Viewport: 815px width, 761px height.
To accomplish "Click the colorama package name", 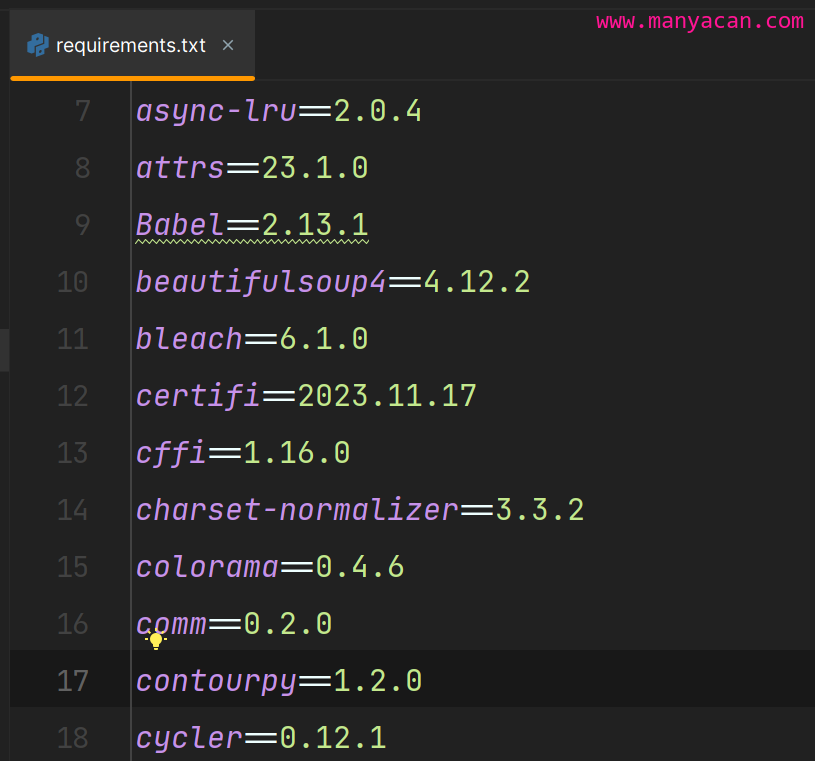I will point(207,567).
